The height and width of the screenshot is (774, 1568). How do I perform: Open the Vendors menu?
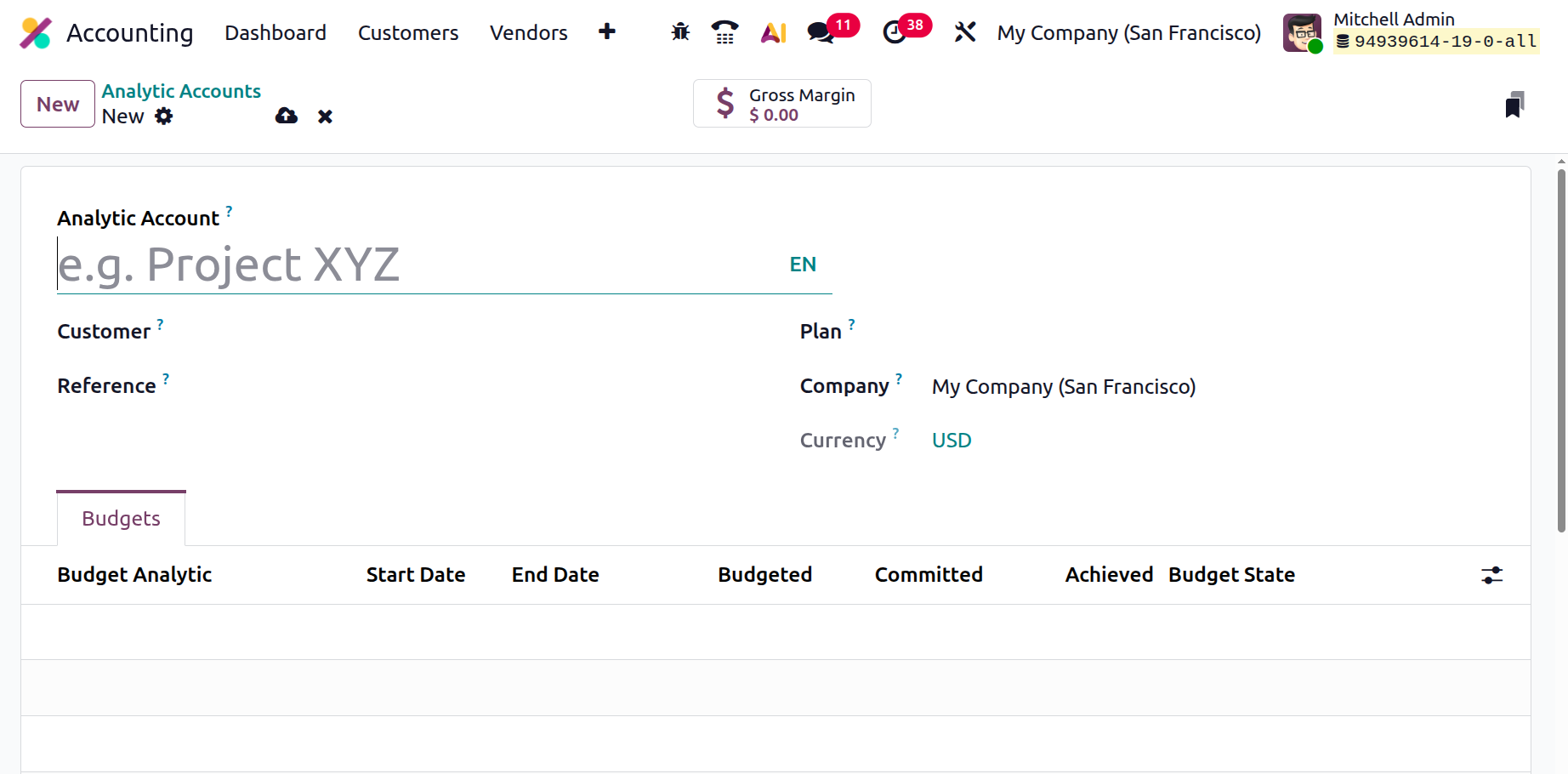click(528, 32)
